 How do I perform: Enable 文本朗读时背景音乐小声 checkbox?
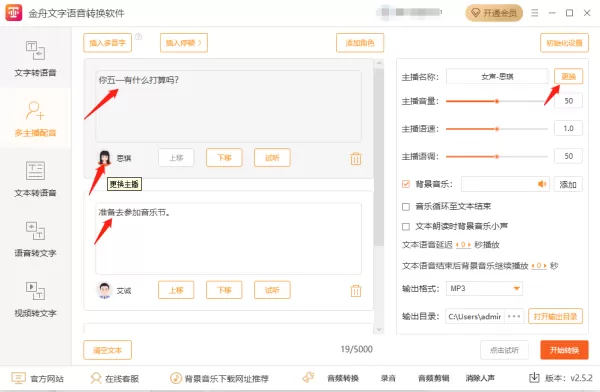click(x=406, y=227)
